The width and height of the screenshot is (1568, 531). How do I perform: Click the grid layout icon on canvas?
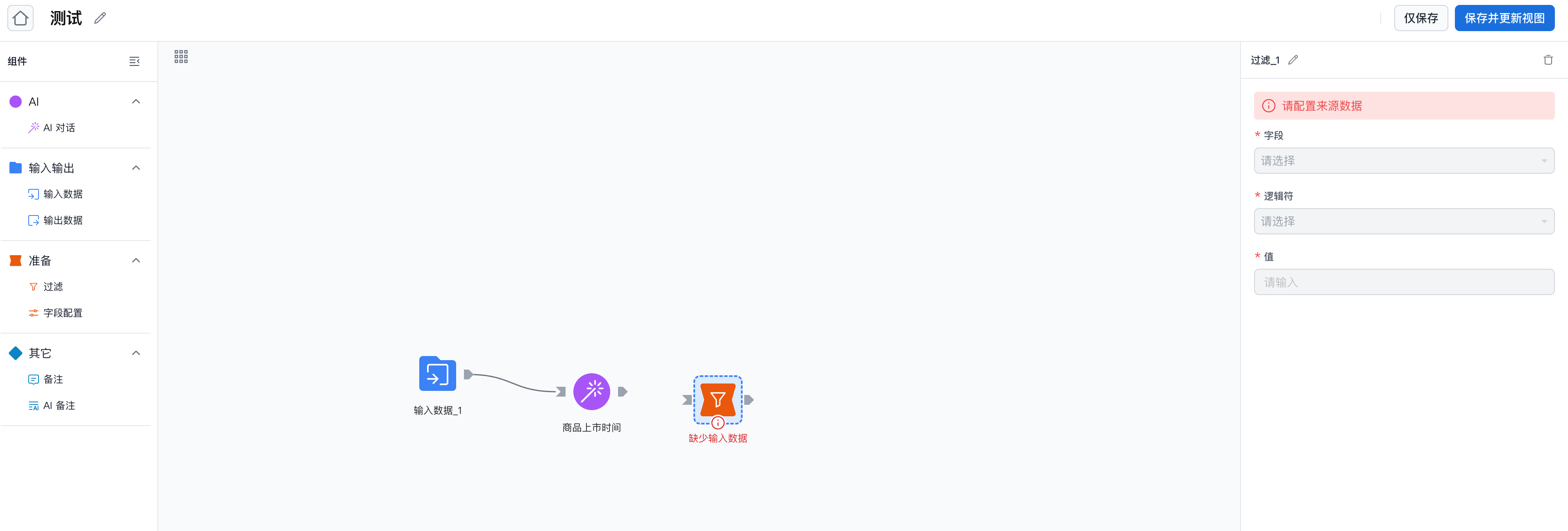(x=181, y=57)
